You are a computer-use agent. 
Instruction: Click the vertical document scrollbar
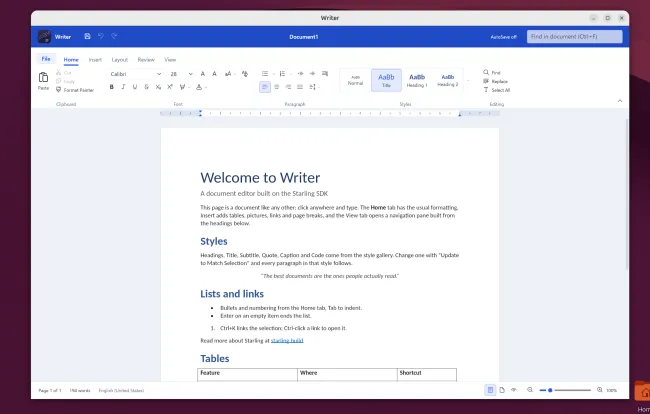[x=627, y=194]
